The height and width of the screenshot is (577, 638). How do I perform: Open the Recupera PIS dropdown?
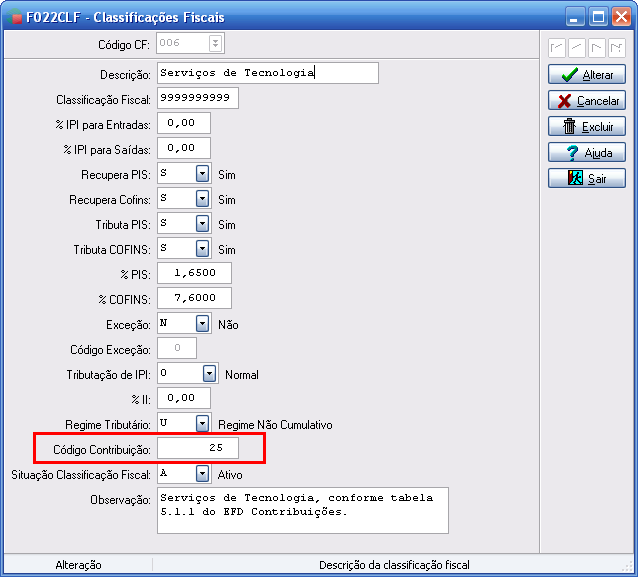point(202,174)
